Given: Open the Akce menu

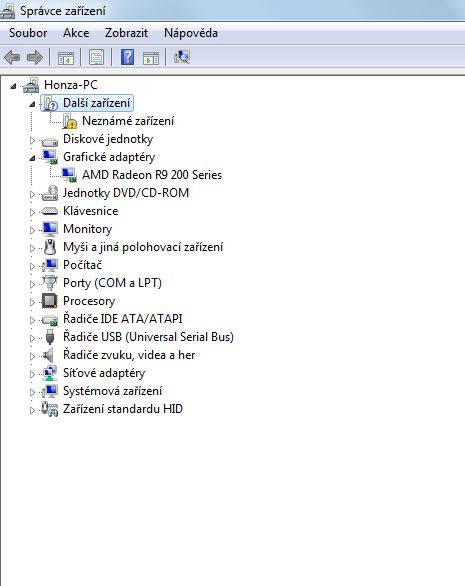Looking at the screenshot, I should [76, 33].
